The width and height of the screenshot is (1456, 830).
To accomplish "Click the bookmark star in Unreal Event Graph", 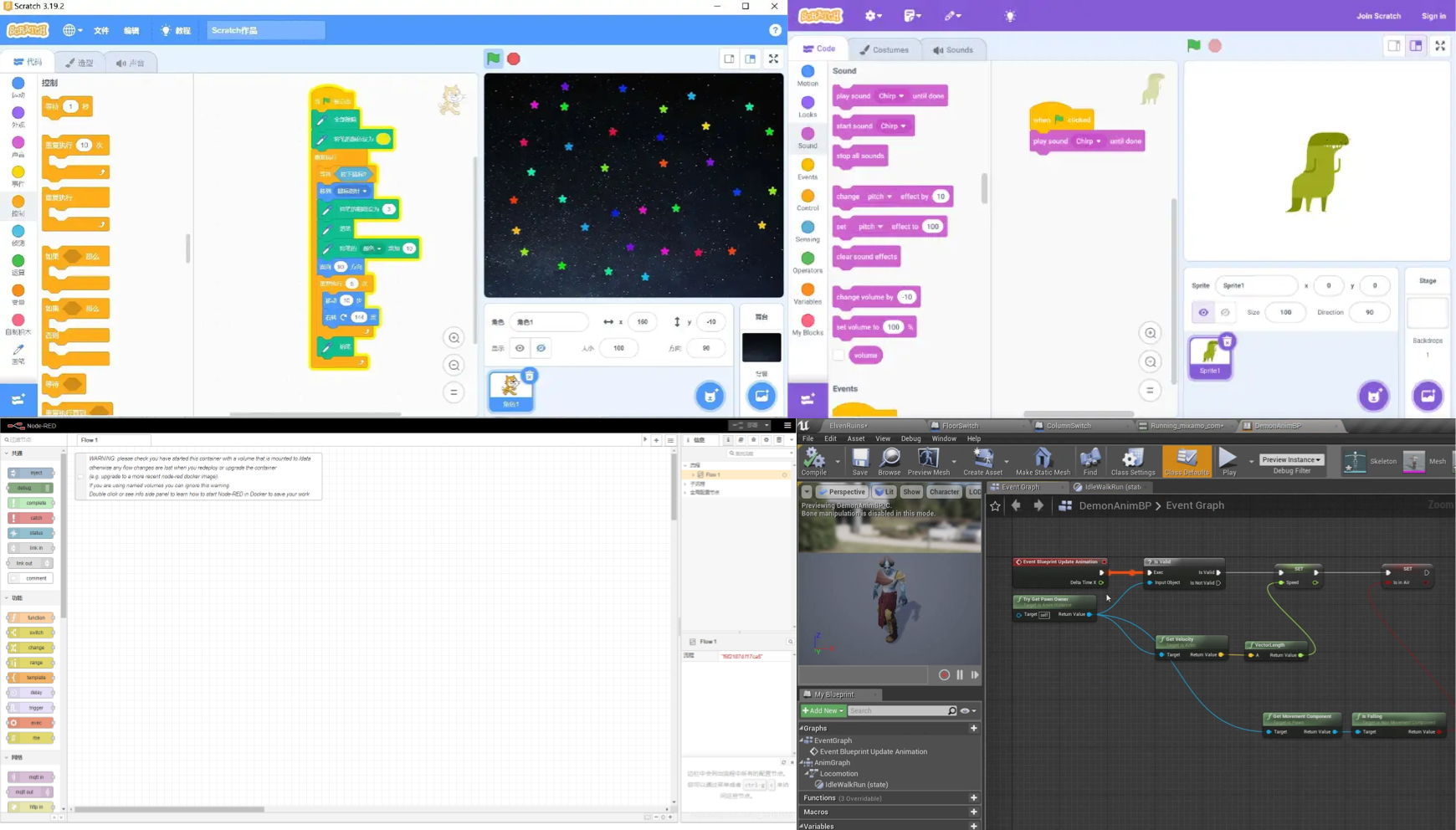I will click(x=995, y=505).
